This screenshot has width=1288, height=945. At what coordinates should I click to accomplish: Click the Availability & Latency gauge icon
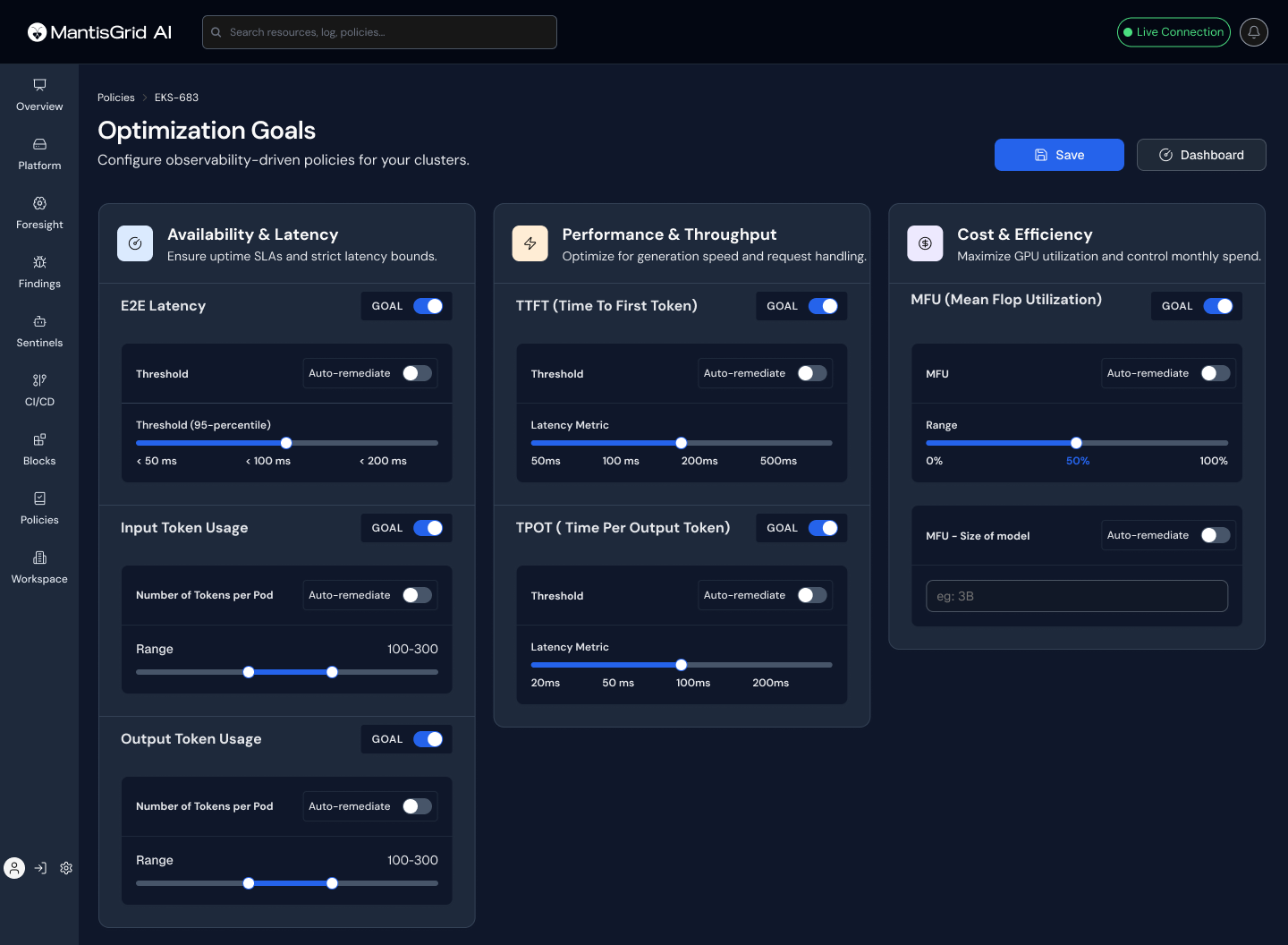pyautogui.click(x=135, y=243)
